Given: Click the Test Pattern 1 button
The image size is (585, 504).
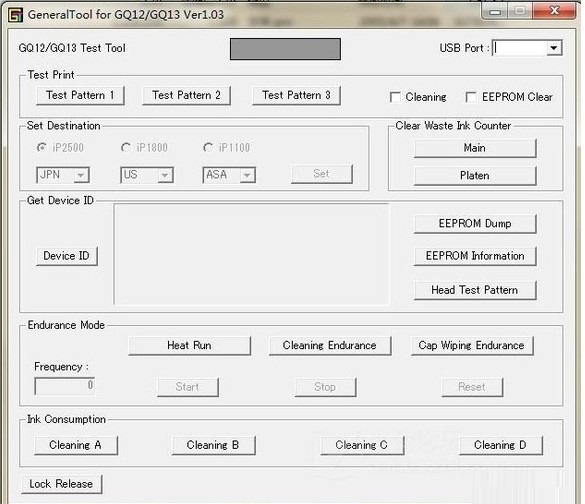Looking at the screenshot, I should [80, 96].
